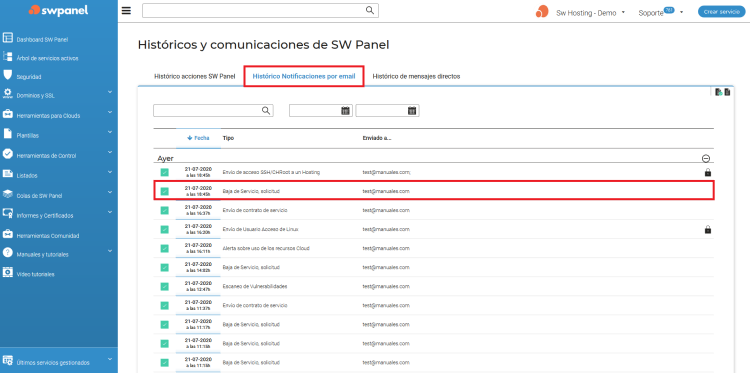Screen dimensions: 750x373
Task: Click the notifications filter text field
Action: [x=213, y=111]
